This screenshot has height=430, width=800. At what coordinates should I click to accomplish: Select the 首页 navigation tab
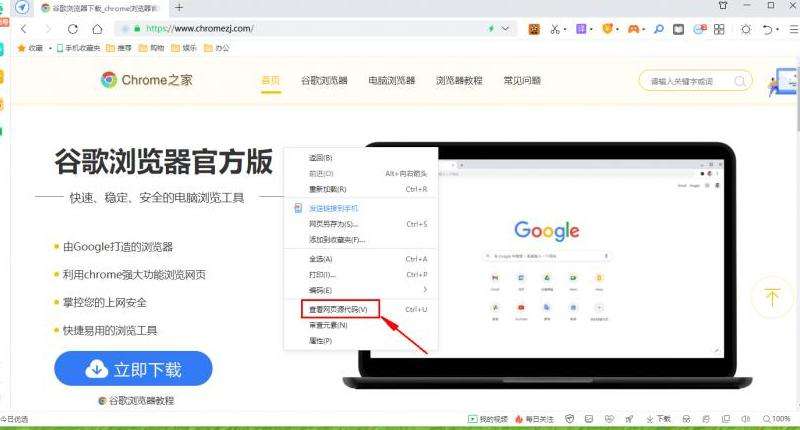point(271,81)
